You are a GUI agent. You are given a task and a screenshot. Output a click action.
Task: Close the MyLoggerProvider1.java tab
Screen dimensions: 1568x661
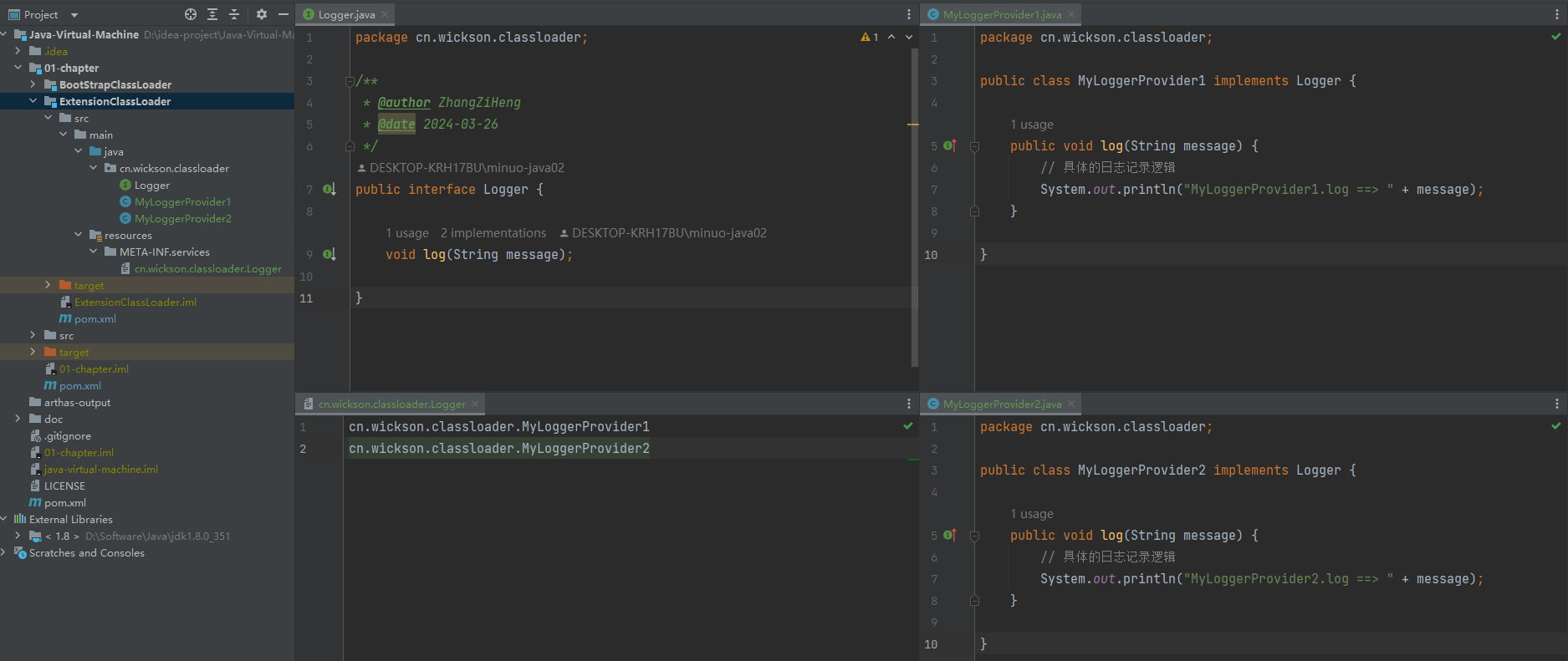[1071, 14]
